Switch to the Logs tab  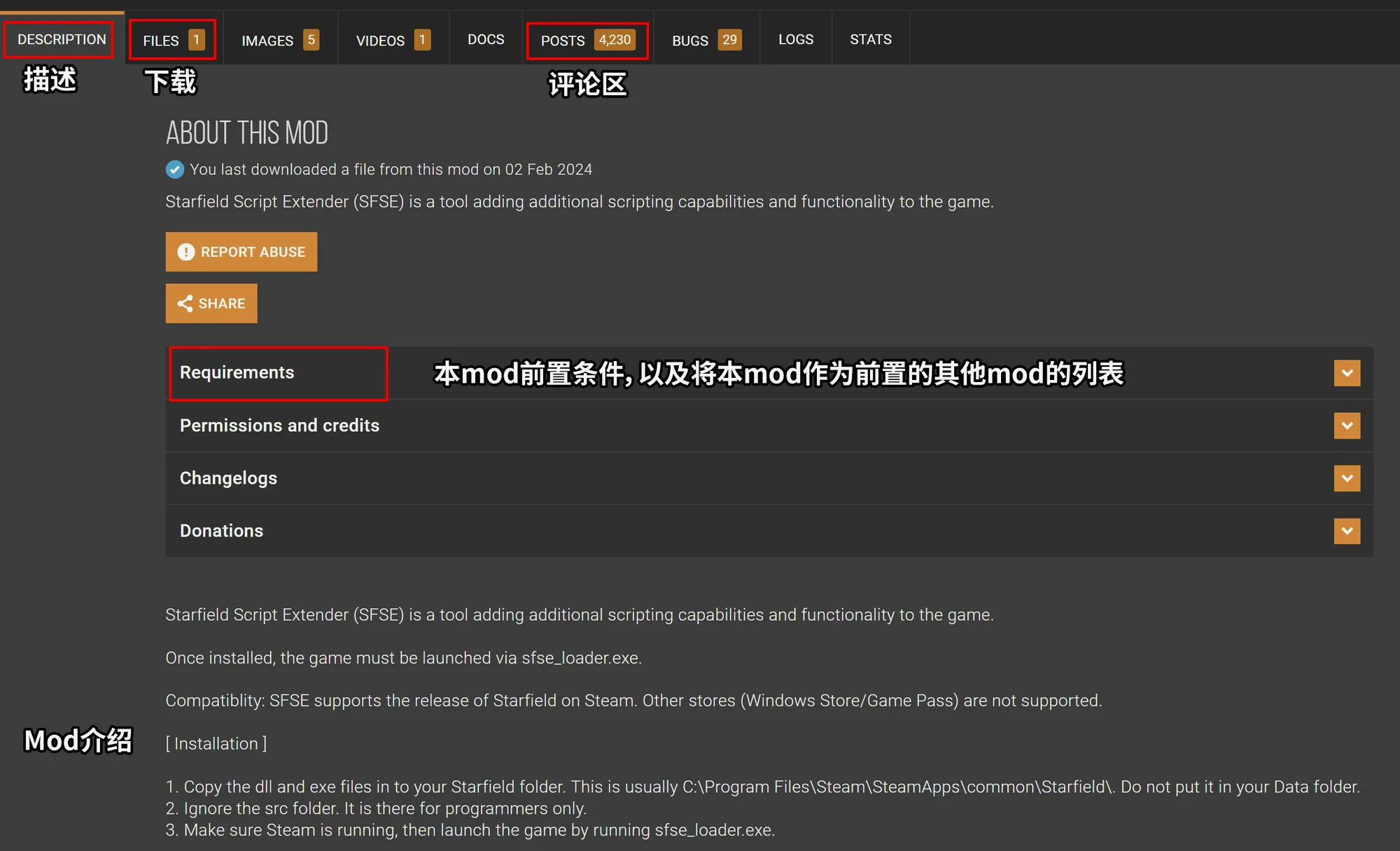[x=796, y=39]
